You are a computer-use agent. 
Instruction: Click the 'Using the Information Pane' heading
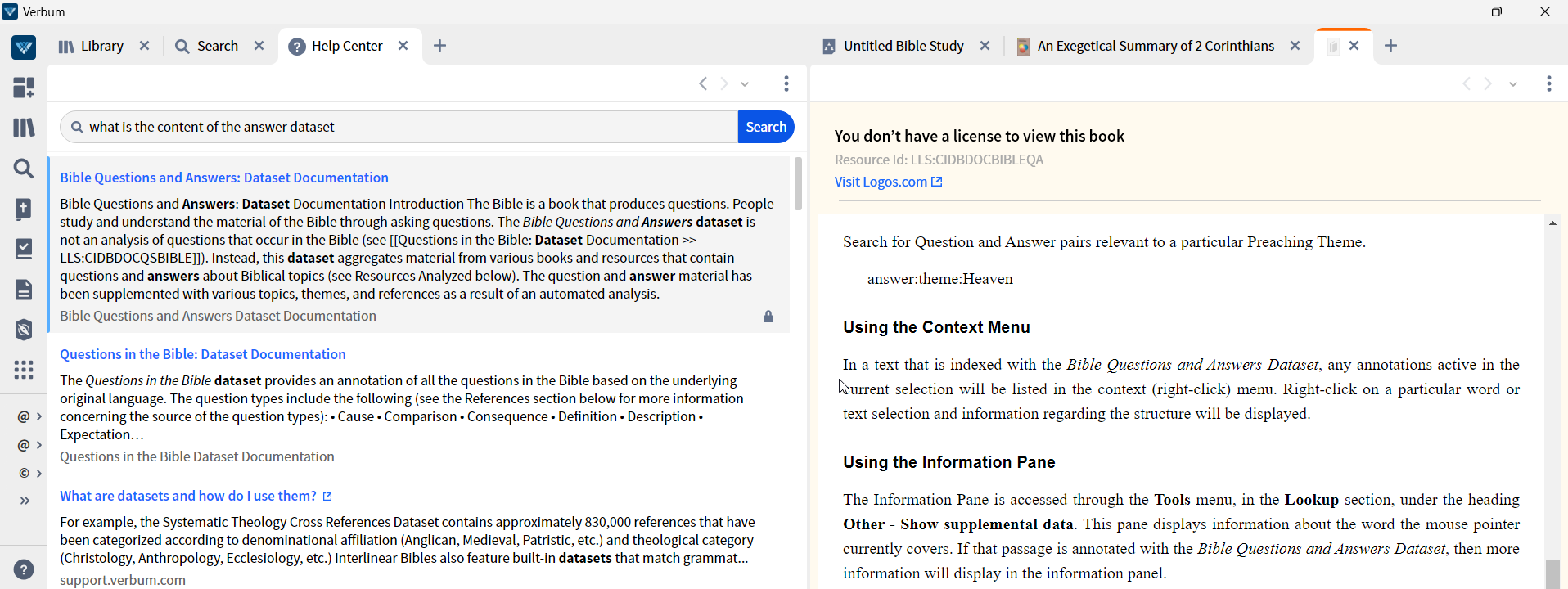[949, 462]
